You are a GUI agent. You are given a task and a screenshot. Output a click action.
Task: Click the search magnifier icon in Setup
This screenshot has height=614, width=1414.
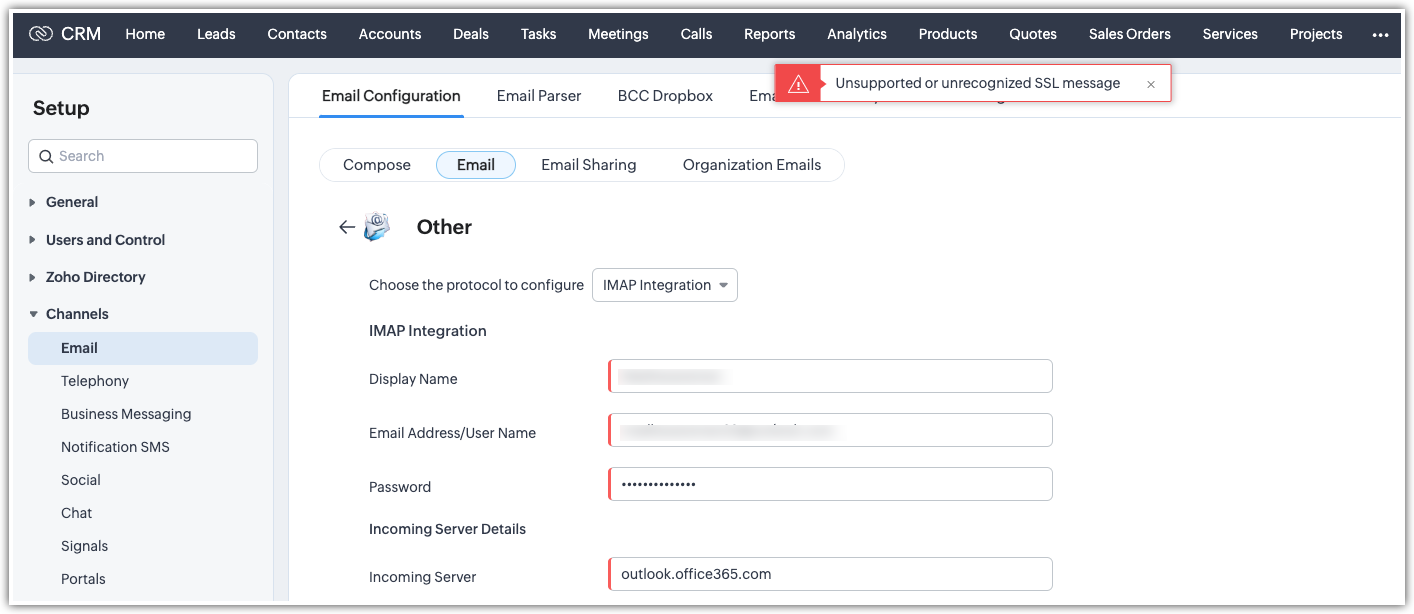coord(46,156)
